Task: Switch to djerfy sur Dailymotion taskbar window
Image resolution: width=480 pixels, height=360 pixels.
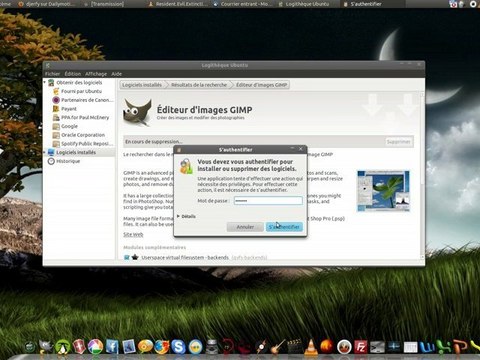Action: (47, 4)
